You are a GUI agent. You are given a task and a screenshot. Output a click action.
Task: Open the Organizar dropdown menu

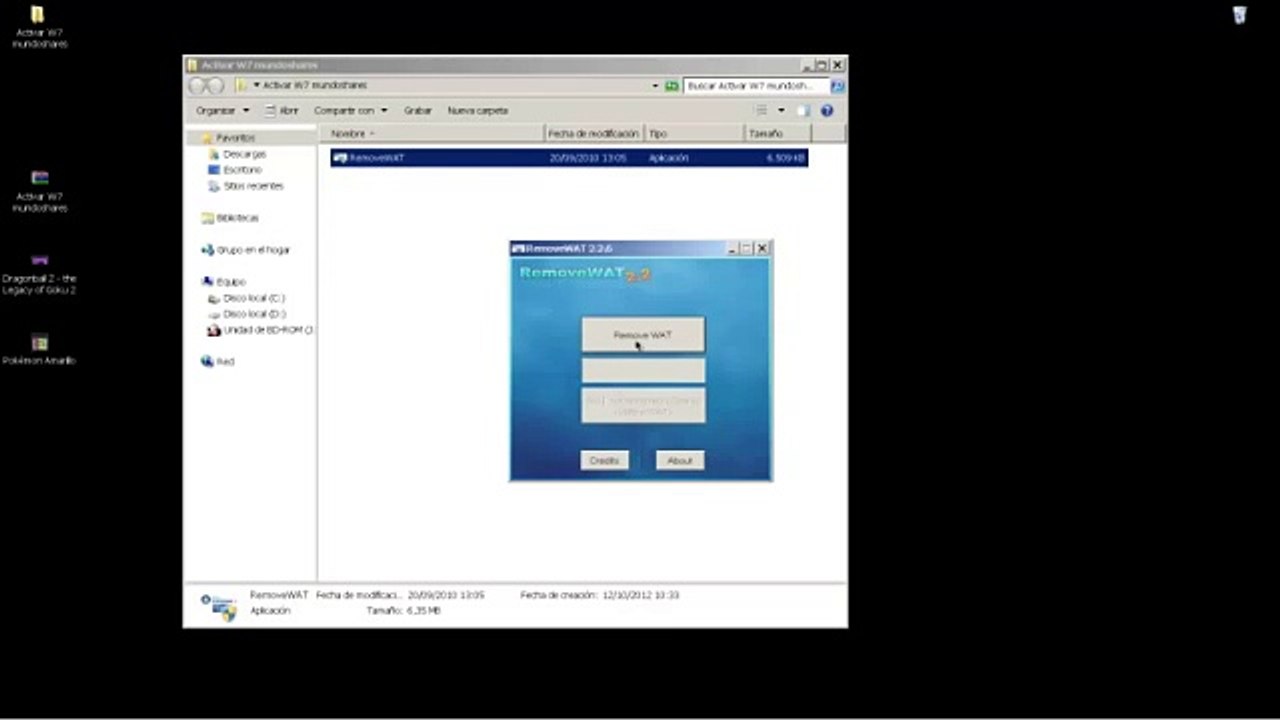(x=223, y=111)
